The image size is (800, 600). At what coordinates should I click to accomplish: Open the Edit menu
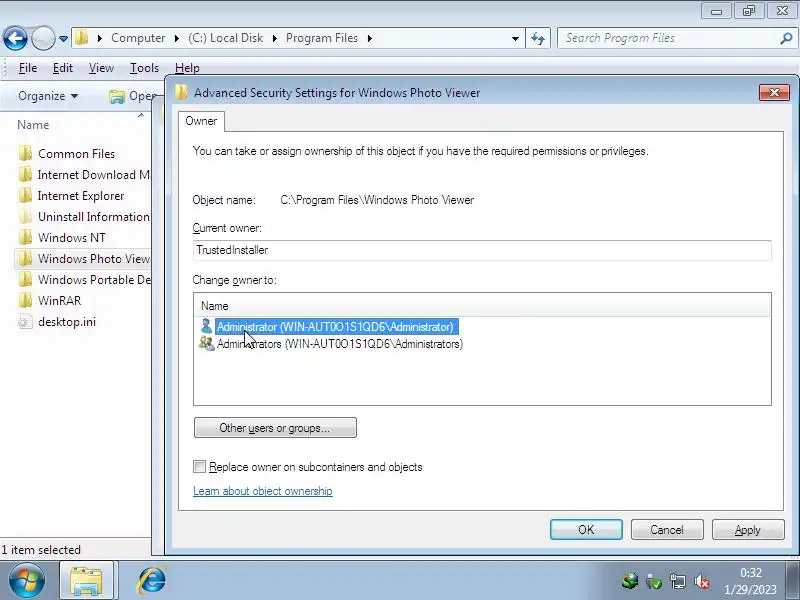click(63, 68)
